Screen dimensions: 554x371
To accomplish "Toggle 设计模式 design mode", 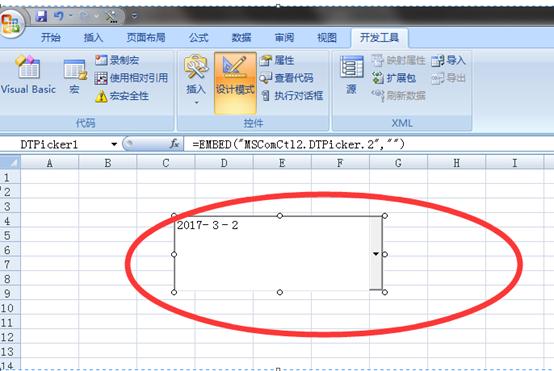I will click(235, 82).
